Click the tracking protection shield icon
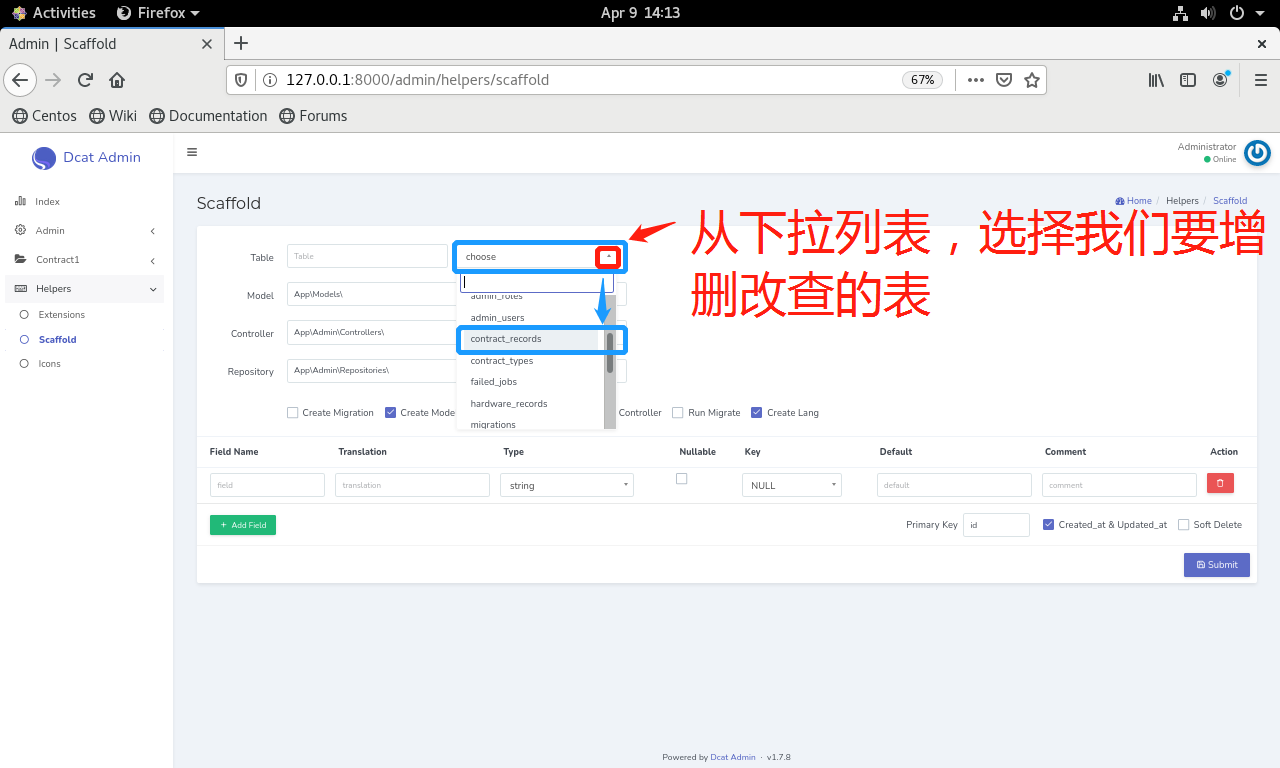Screen dimensions: 1280x768 click(240, 79)
